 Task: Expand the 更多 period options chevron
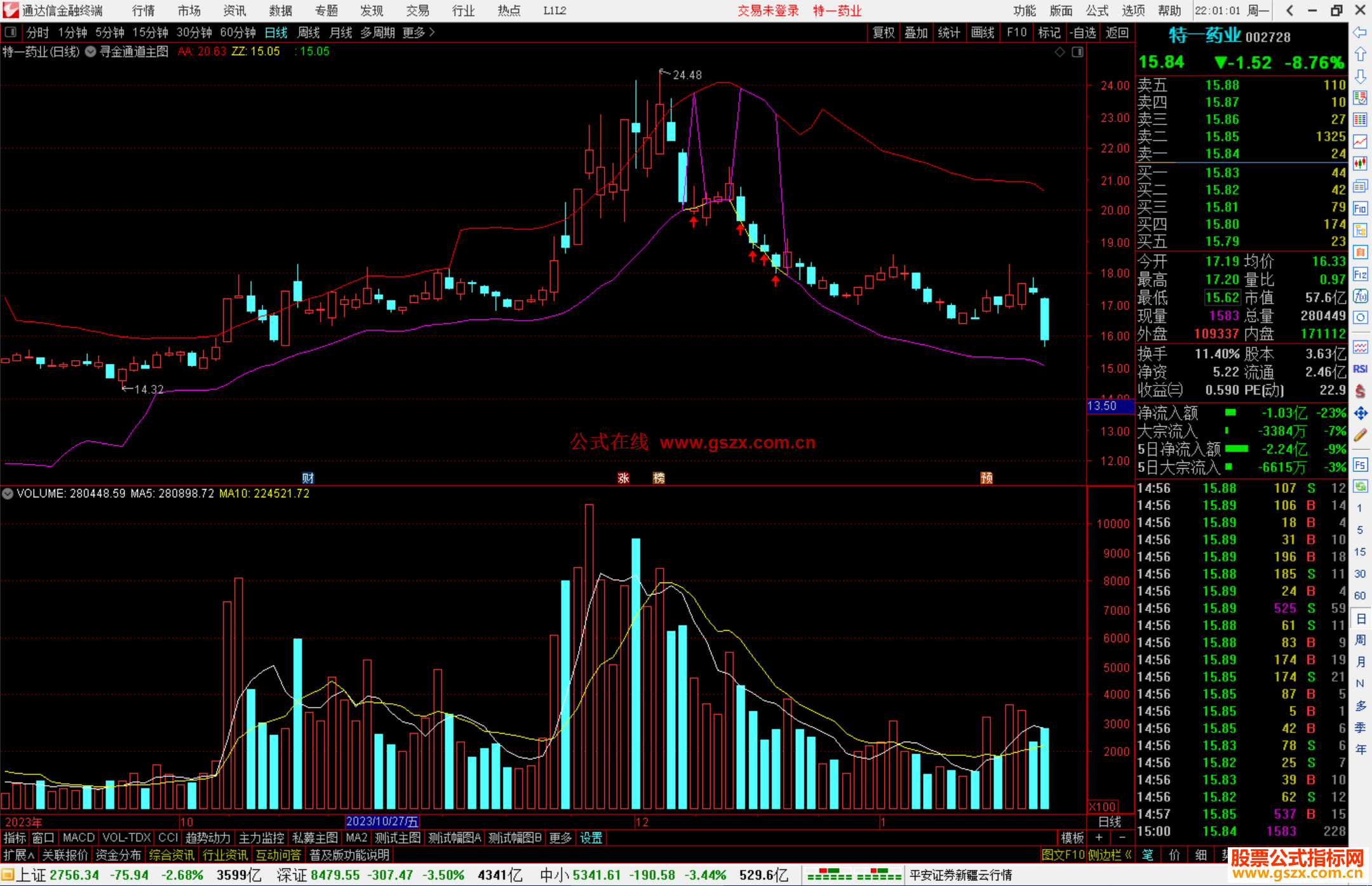(432, 32)
